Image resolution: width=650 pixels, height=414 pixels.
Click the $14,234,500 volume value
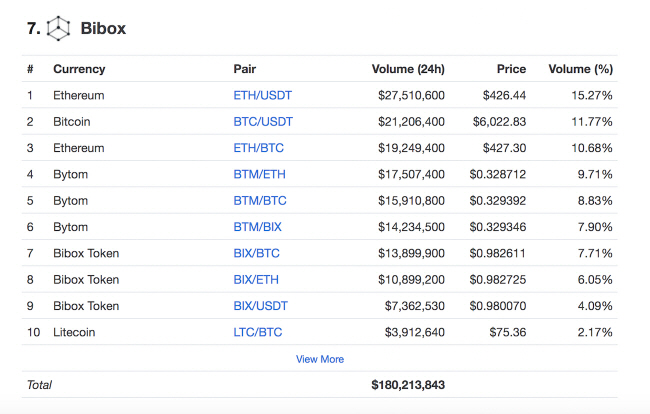click(x=411, y=227)
